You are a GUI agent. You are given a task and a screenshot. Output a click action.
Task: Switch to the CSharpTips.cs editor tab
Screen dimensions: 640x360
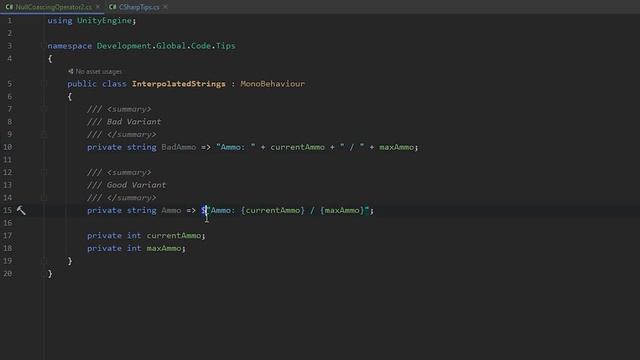[x=139, y=7]
